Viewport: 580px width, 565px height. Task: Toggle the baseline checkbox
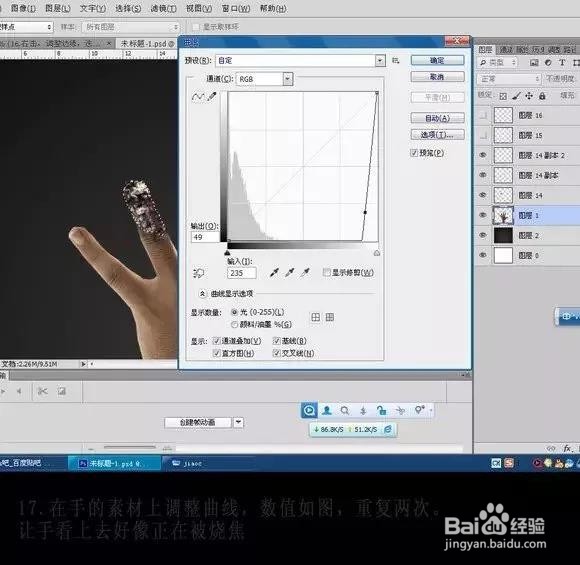pyautogui.click(x=276, y=341)
